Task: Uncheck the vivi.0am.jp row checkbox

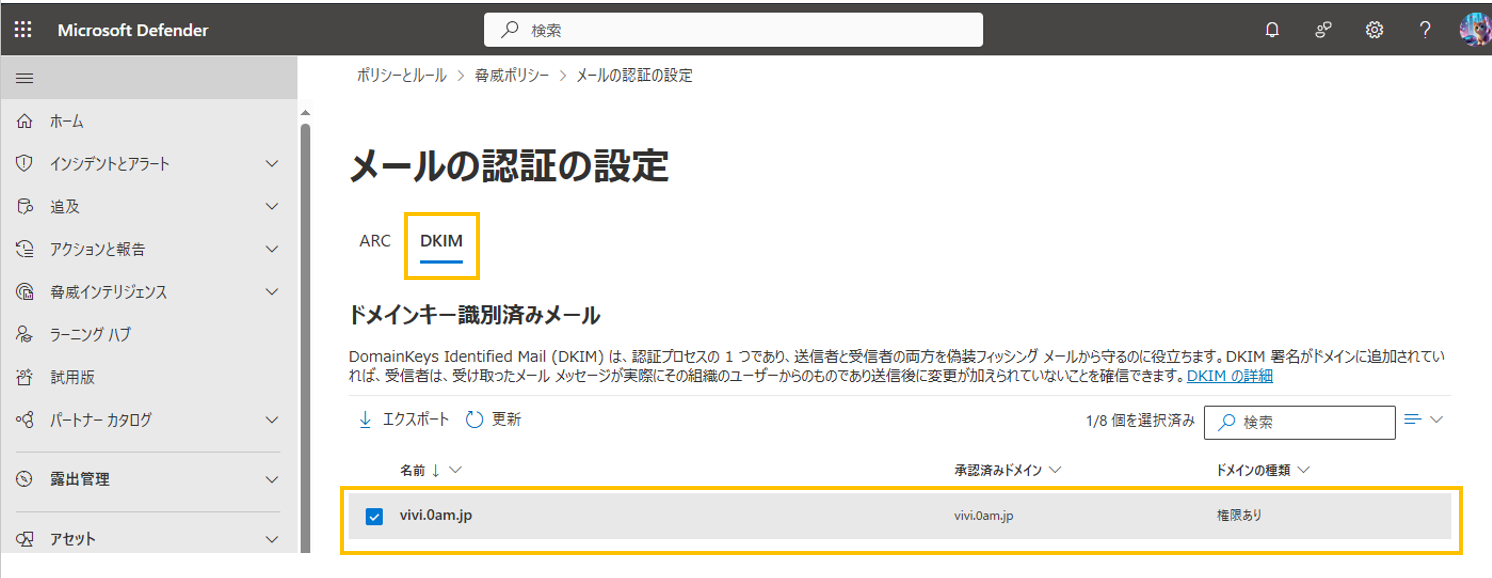Action: click(x=374, y=517)
